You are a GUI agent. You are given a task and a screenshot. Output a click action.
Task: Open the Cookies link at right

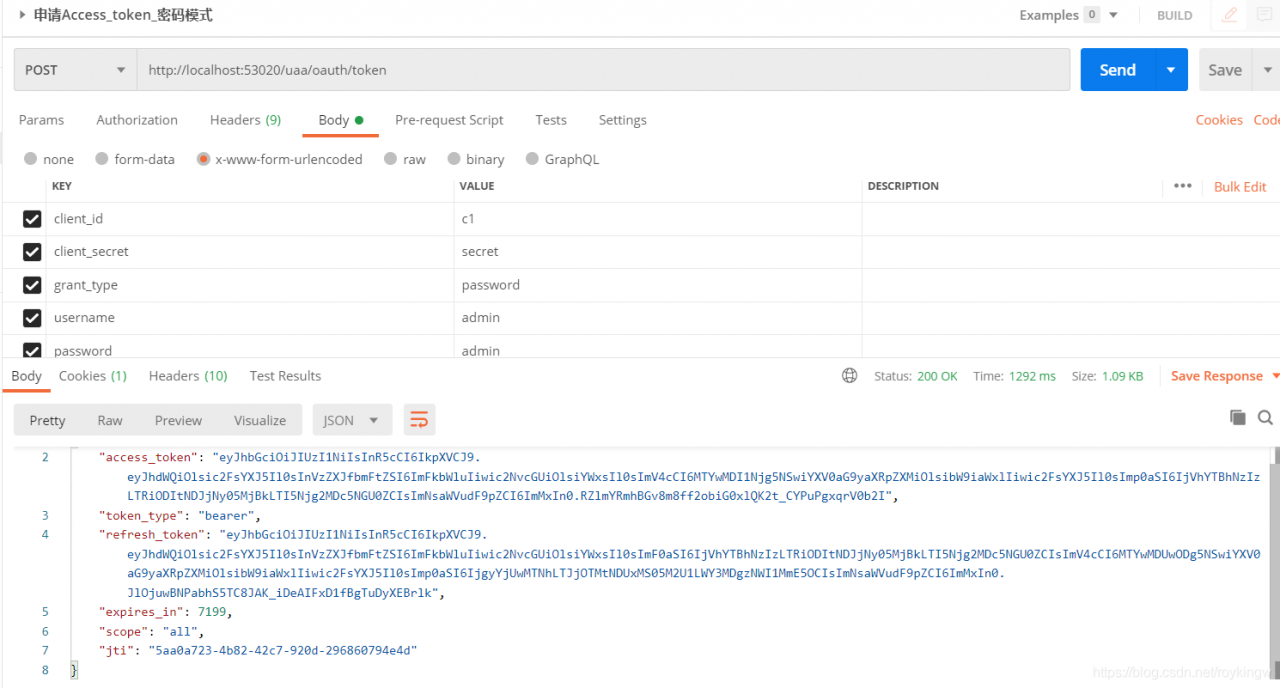tap(1219, 120)
